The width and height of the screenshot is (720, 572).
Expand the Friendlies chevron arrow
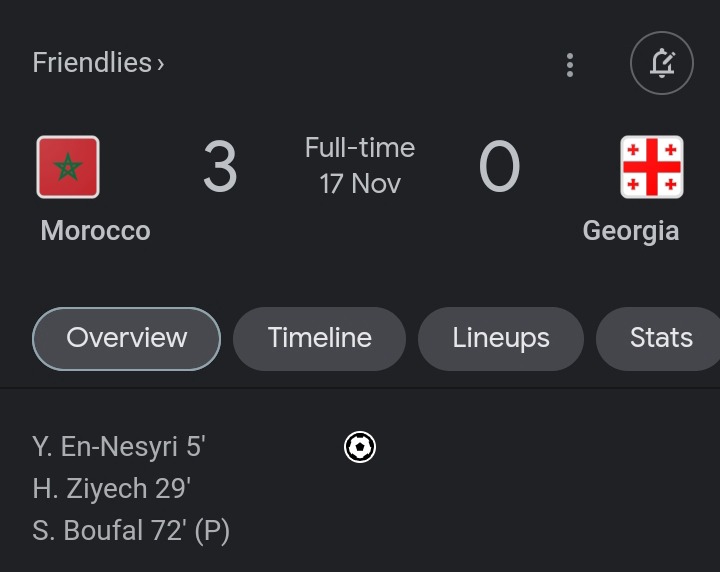click(160, 64)
